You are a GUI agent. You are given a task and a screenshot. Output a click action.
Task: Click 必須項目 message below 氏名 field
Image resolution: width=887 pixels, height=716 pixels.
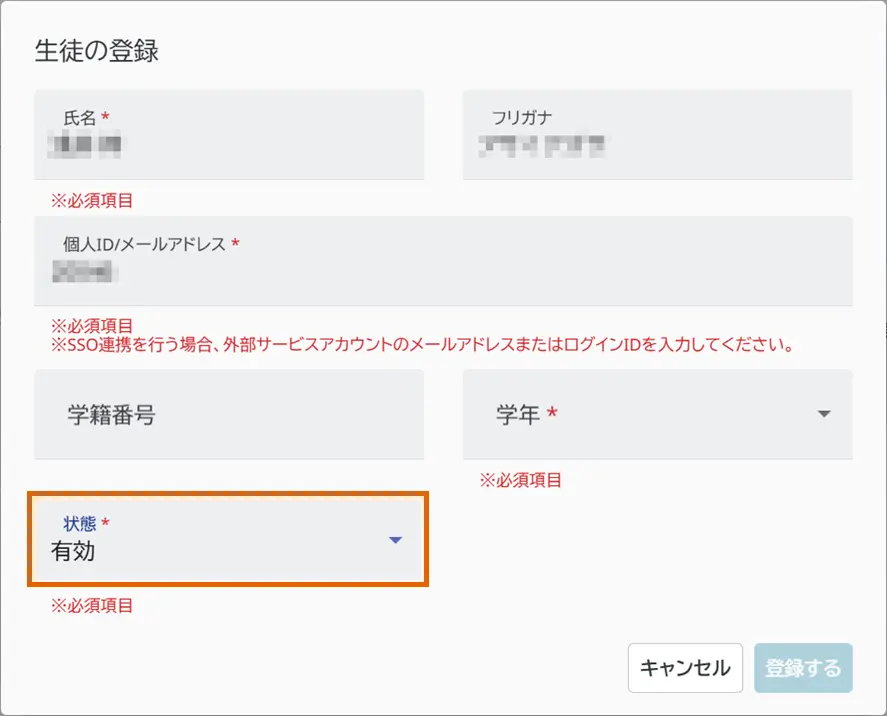pos(92,200)
